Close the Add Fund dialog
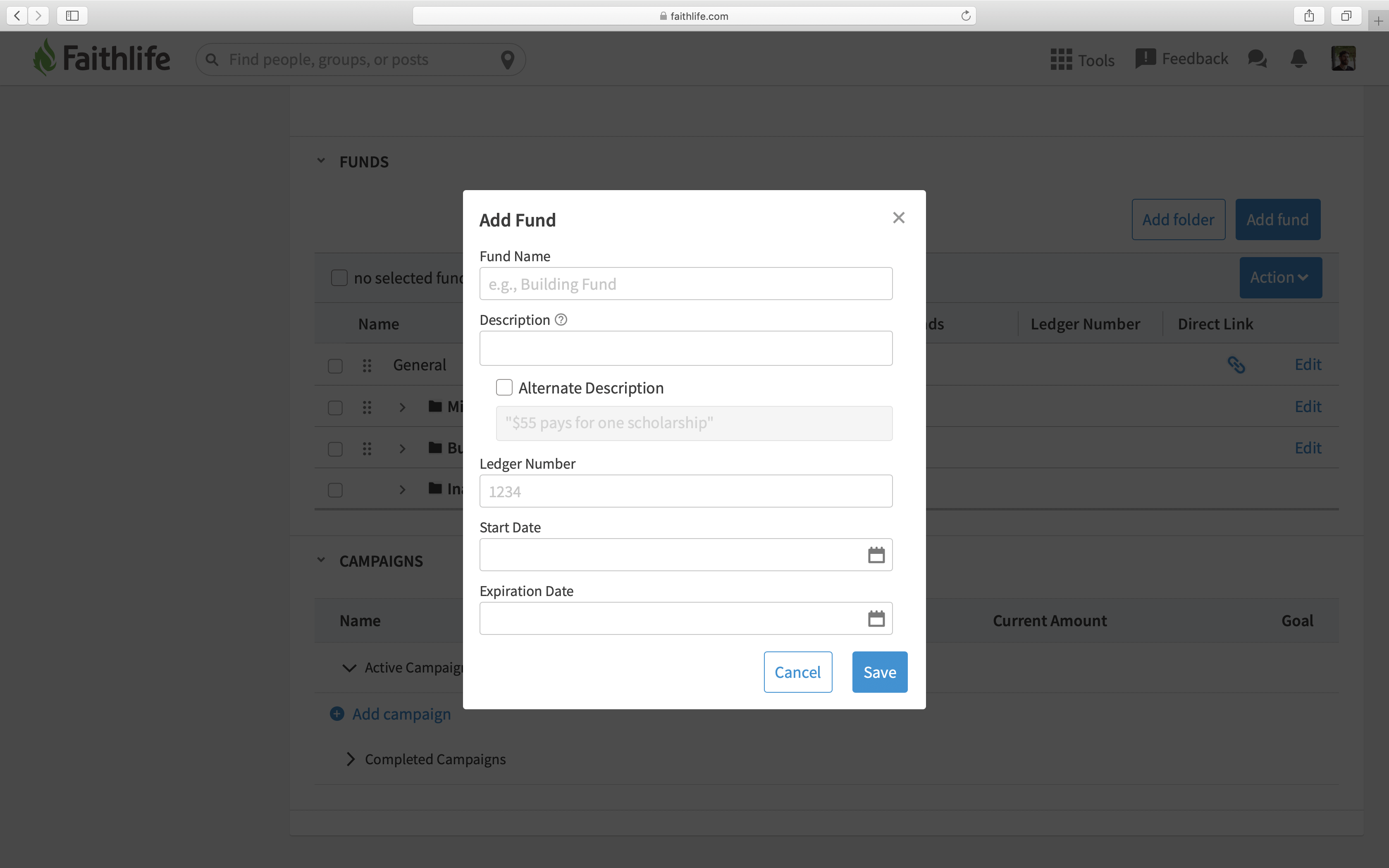Viewport: 1389px width, 868px height. (899, 218)
